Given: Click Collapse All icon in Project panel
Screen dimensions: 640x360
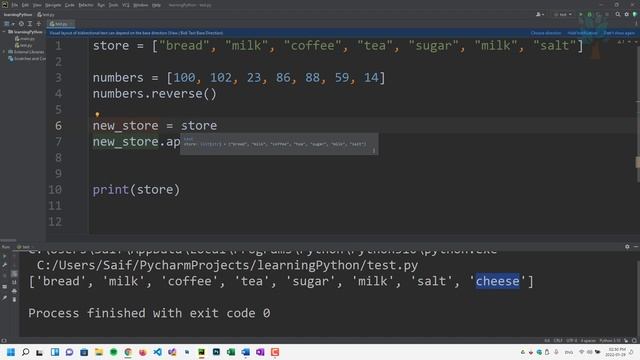Looking at the screenshot, I should pos(38,24).
